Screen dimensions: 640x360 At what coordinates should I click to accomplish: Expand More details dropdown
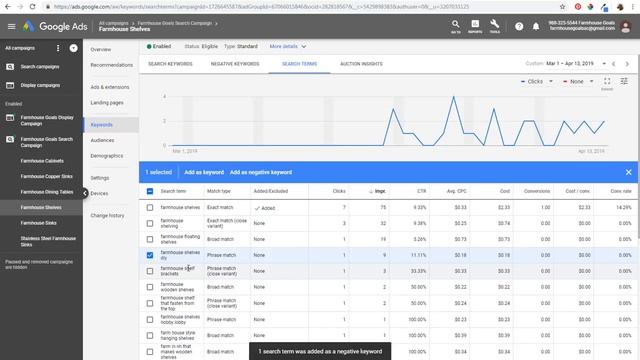pyautogui.click(x=288, y=47)
